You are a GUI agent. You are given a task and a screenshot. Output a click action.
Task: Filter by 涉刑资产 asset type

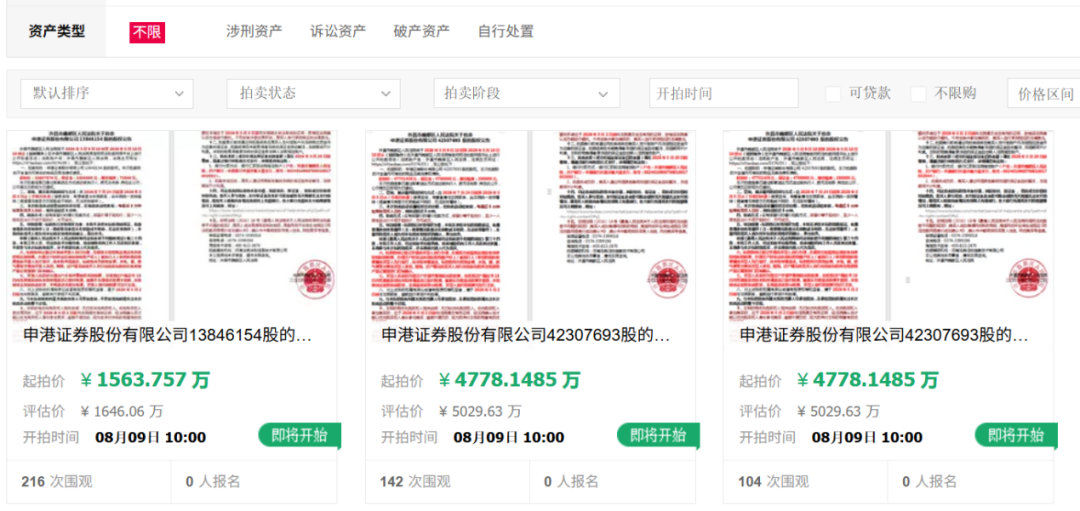(254, 32)
